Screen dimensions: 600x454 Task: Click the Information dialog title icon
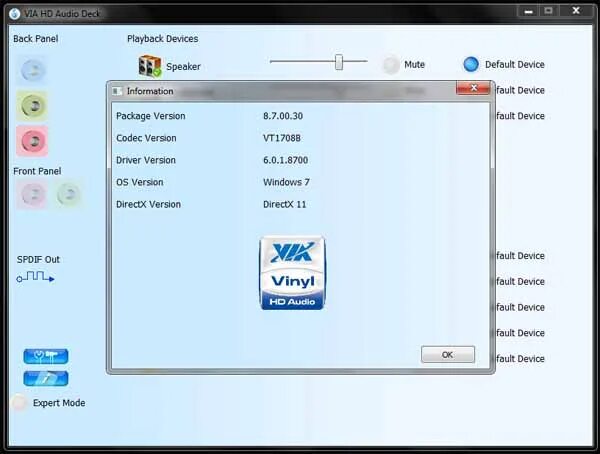coord(117,91)
